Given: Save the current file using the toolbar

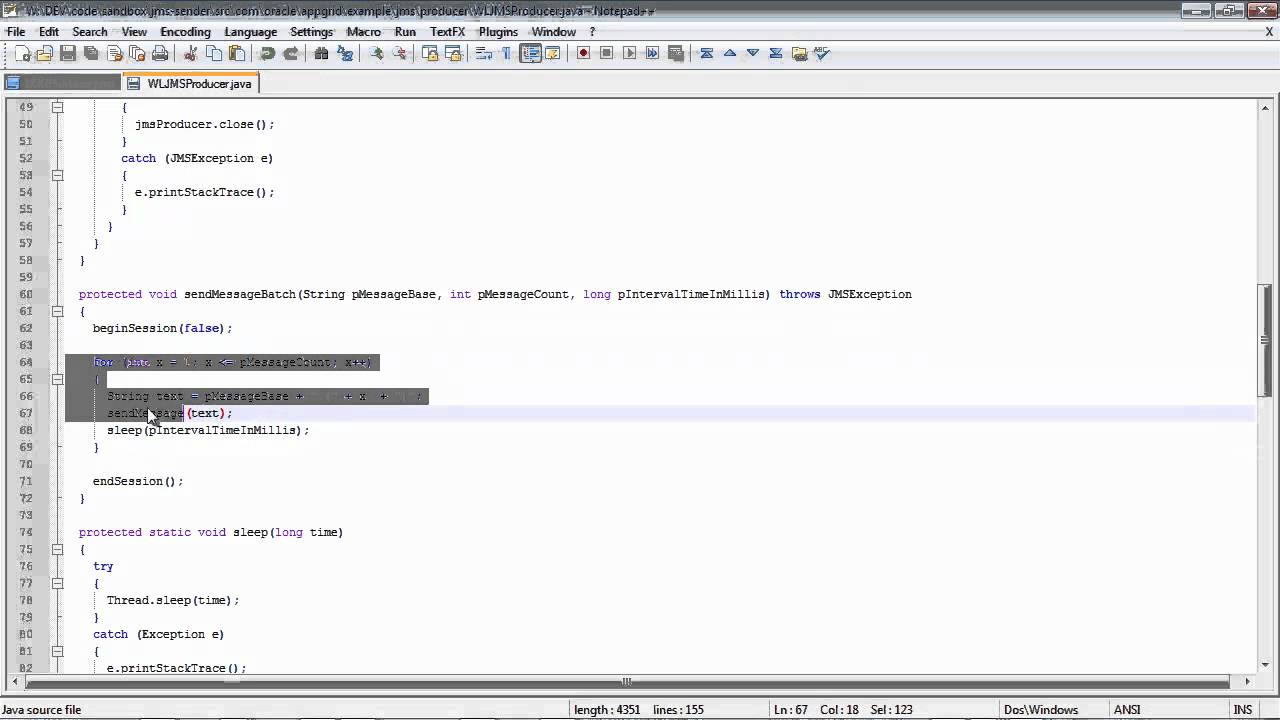Looking at the screenshot, I should pos(68,53).
